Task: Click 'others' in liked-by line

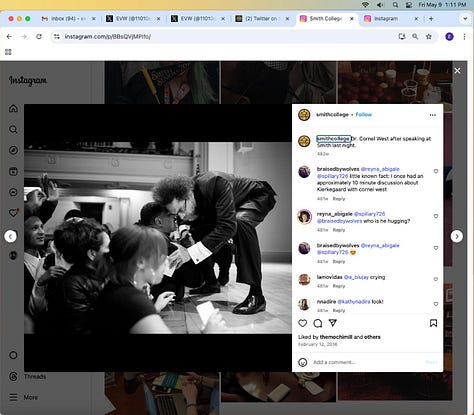Action: pyautogui.click(x=372, y=337)
